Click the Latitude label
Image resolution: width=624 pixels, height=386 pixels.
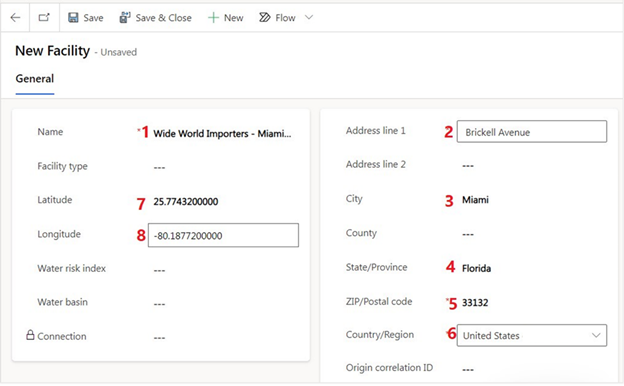pos(55,200)
